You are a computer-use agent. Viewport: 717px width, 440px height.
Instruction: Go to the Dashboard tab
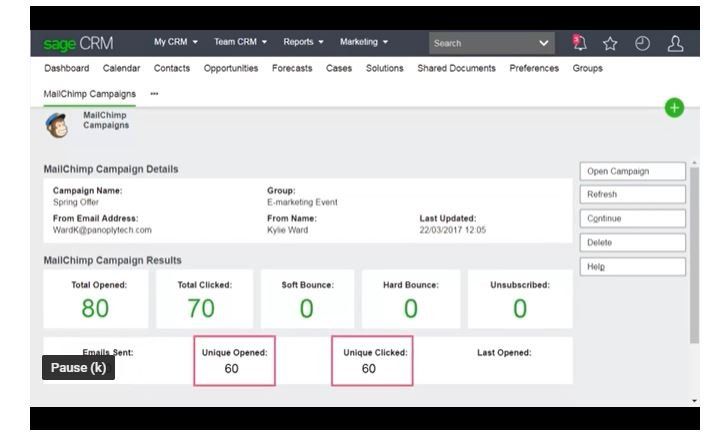[67, 68]
